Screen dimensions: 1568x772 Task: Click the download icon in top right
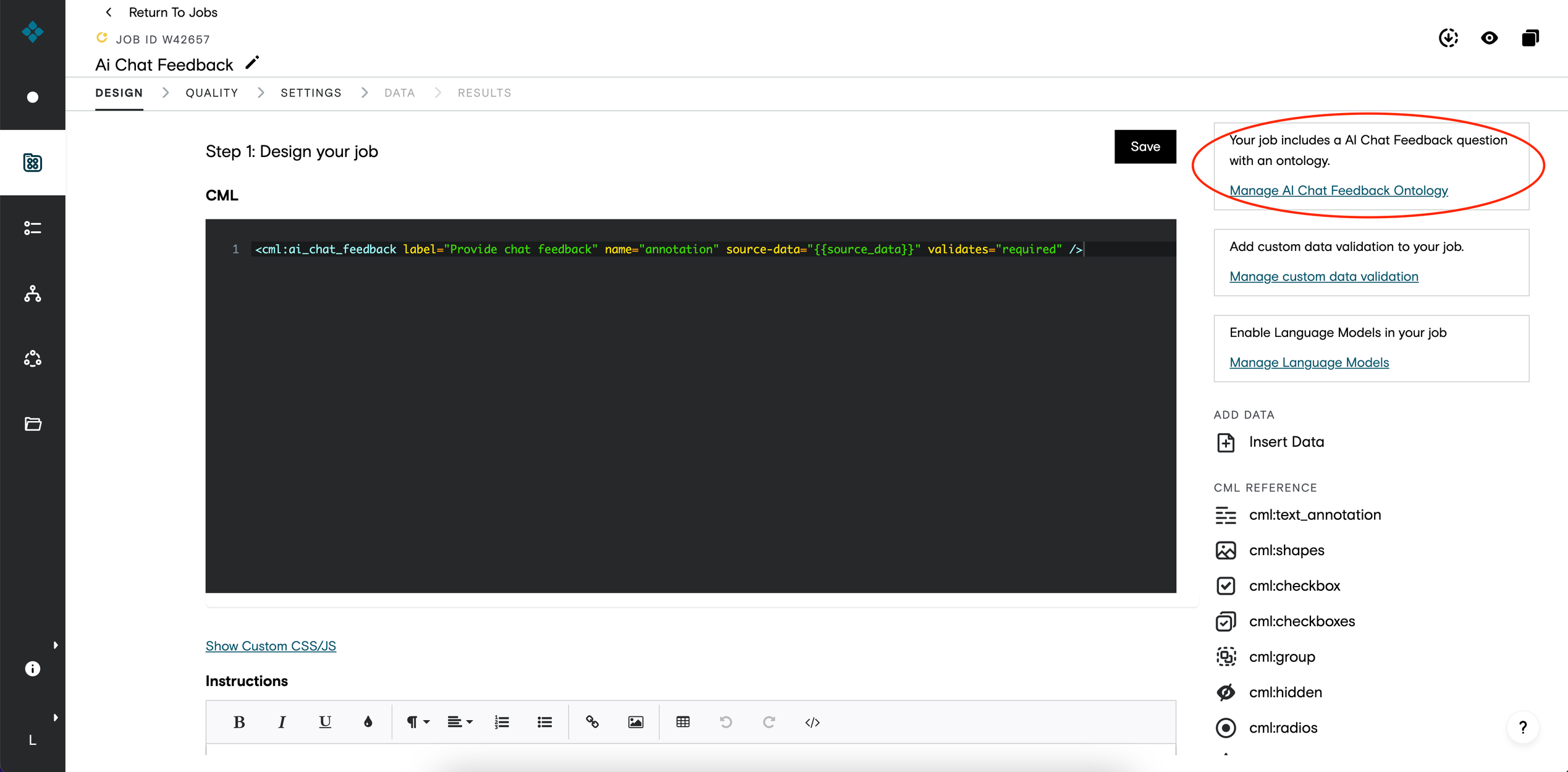1448,38
